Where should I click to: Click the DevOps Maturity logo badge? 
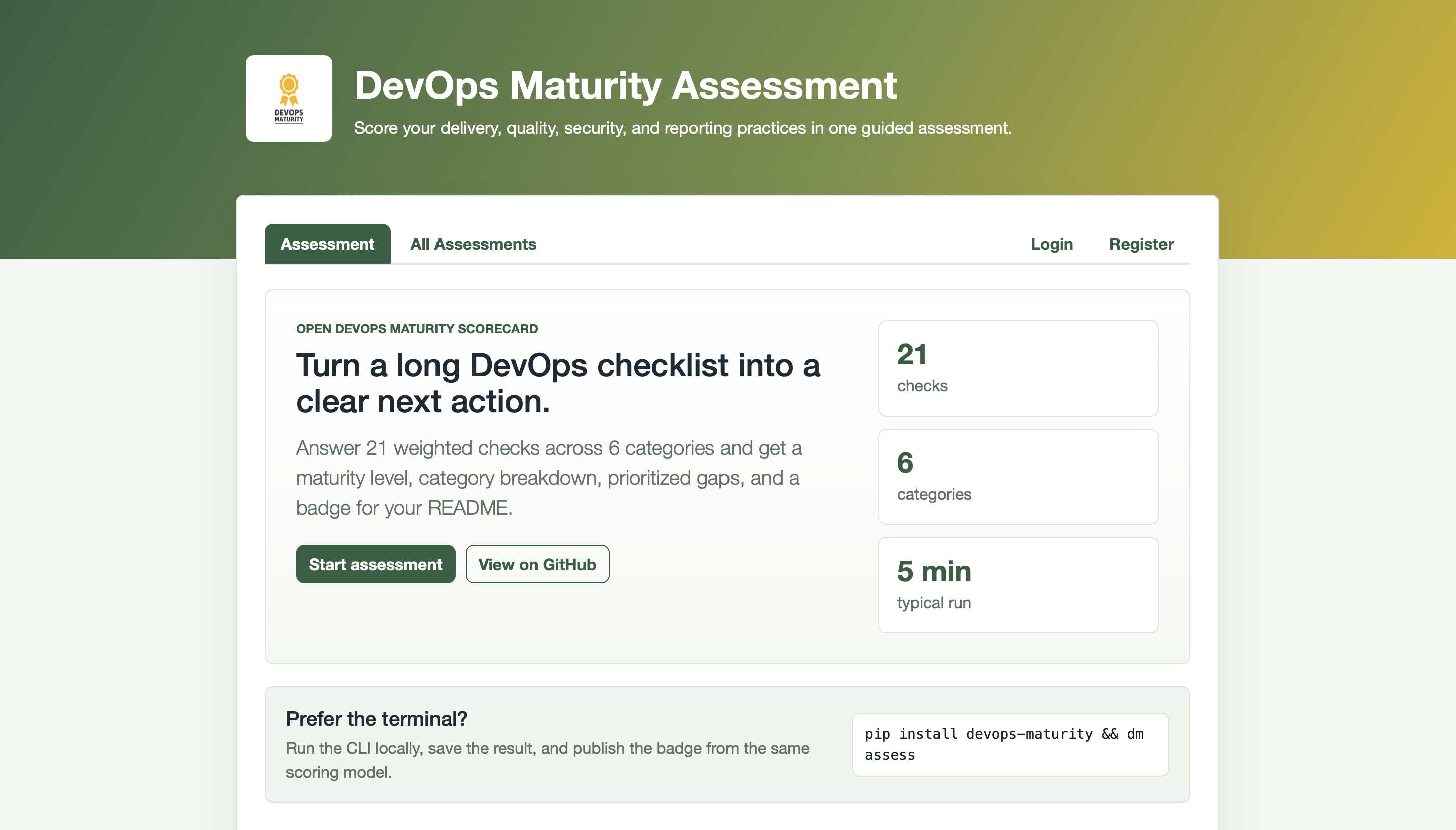coord(289,98)
